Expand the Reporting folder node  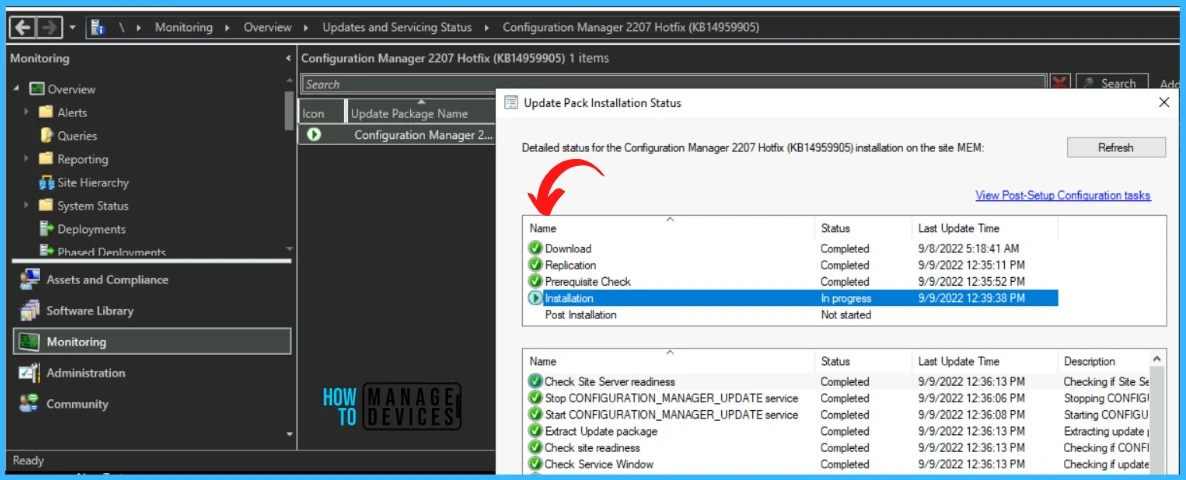(26, 159)
